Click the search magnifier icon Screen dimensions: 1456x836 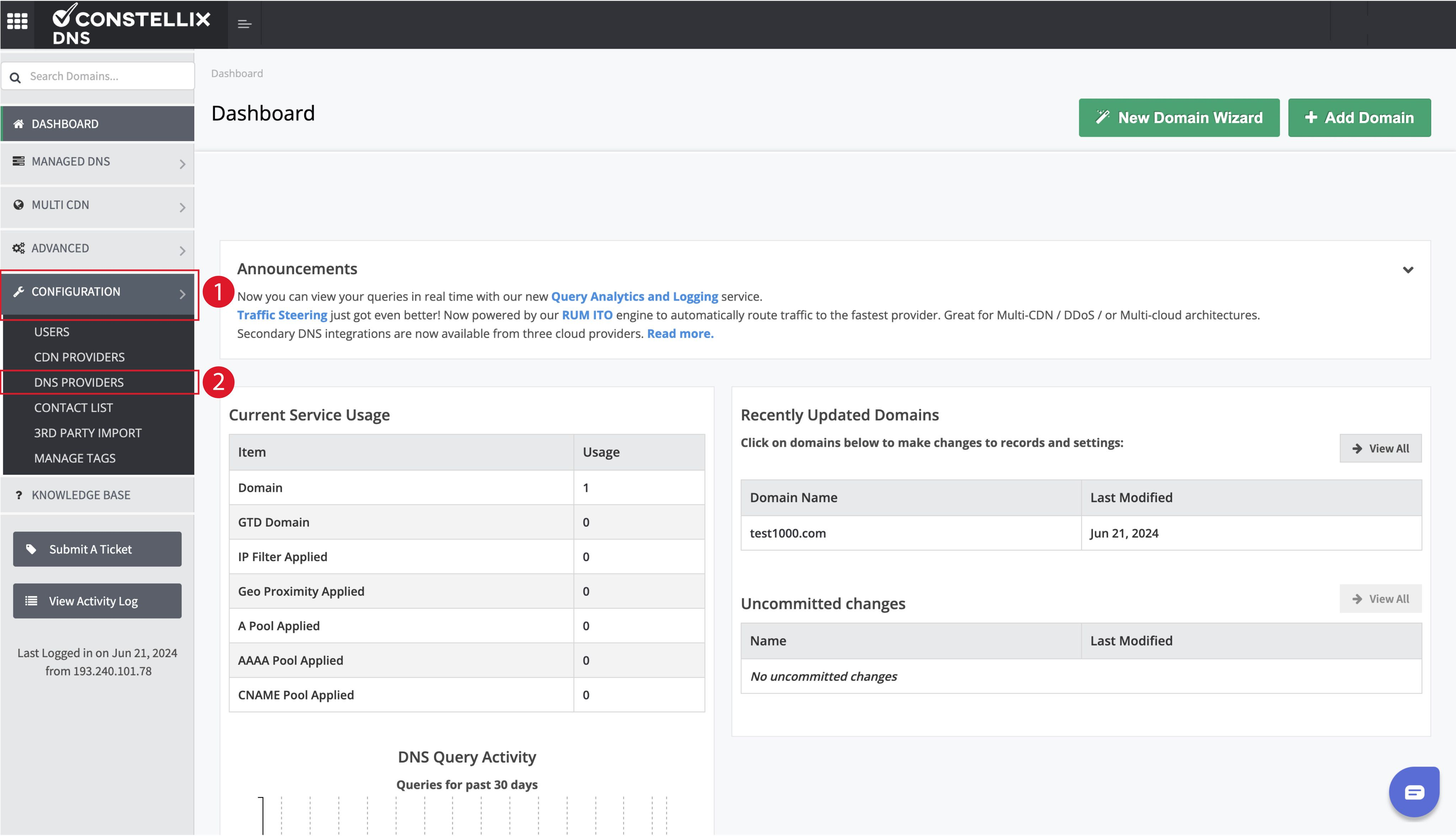tap(16, 77)
